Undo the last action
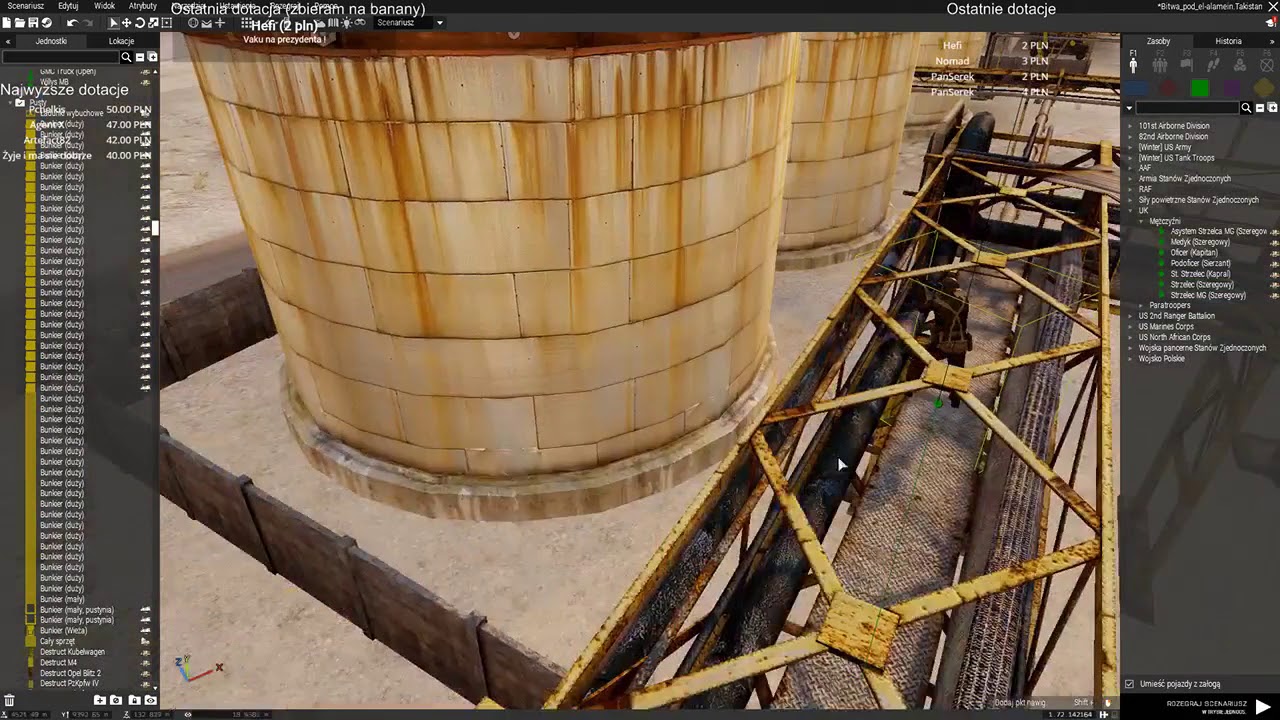 [72, 22]
